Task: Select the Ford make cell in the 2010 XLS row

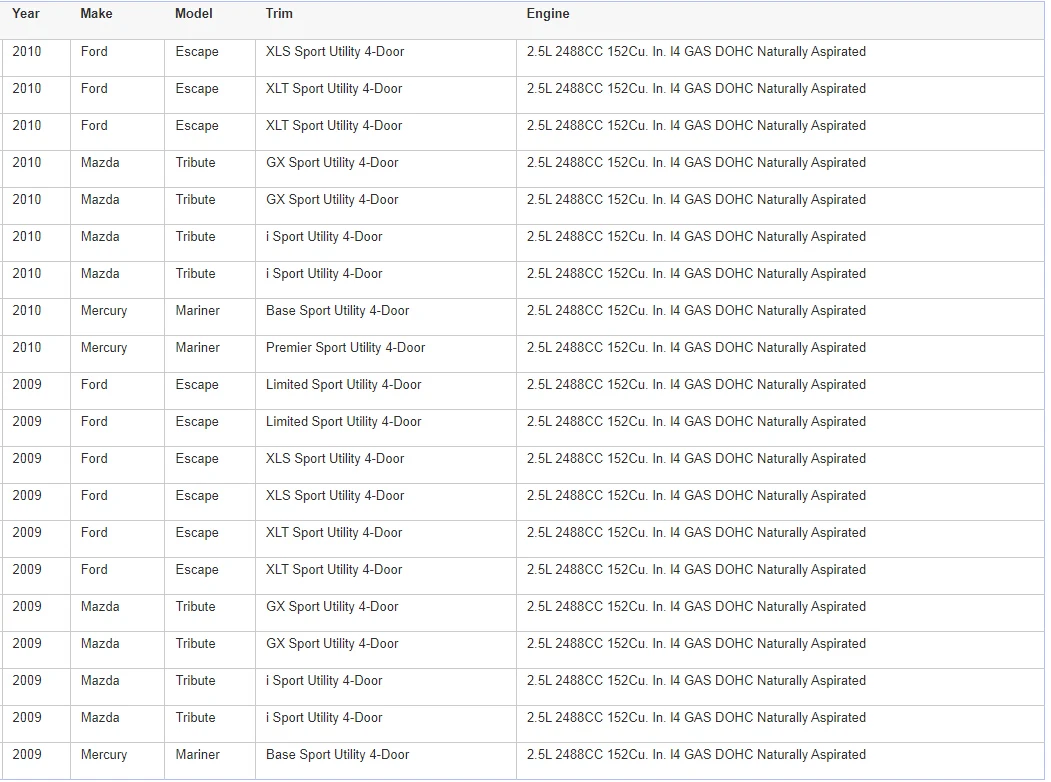Action: pyautogui.click(x=117, y=58)
